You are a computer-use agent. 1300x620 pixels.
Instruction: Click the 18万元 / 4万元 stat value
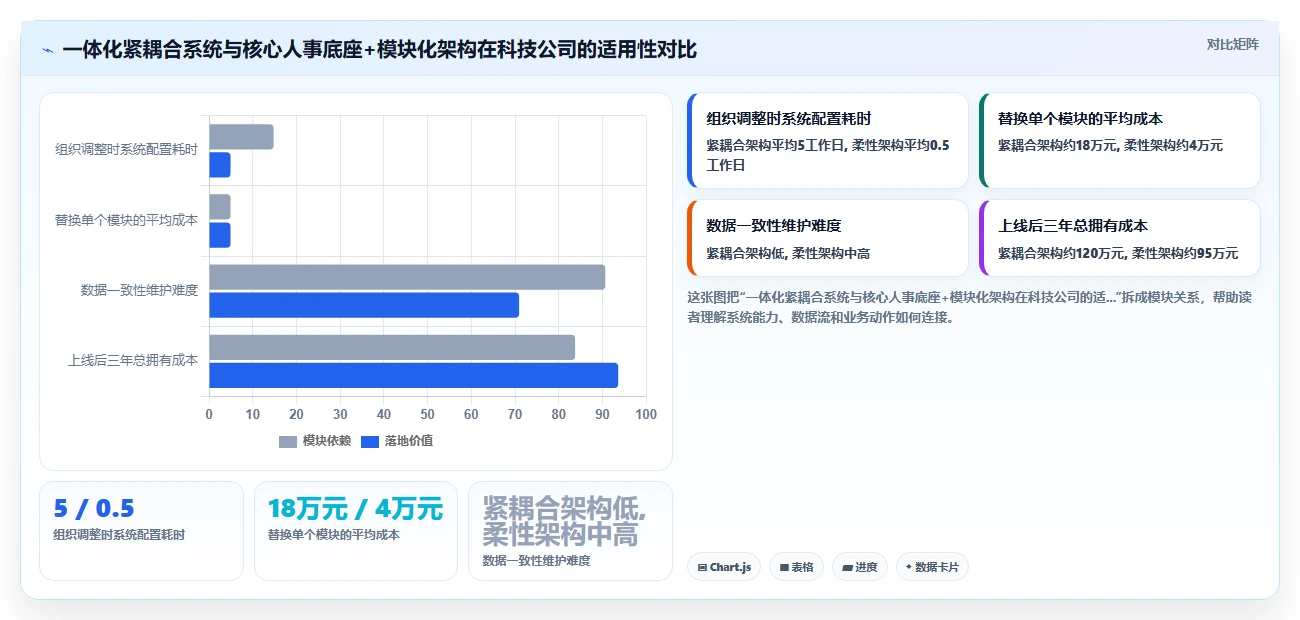click(355, 509)
